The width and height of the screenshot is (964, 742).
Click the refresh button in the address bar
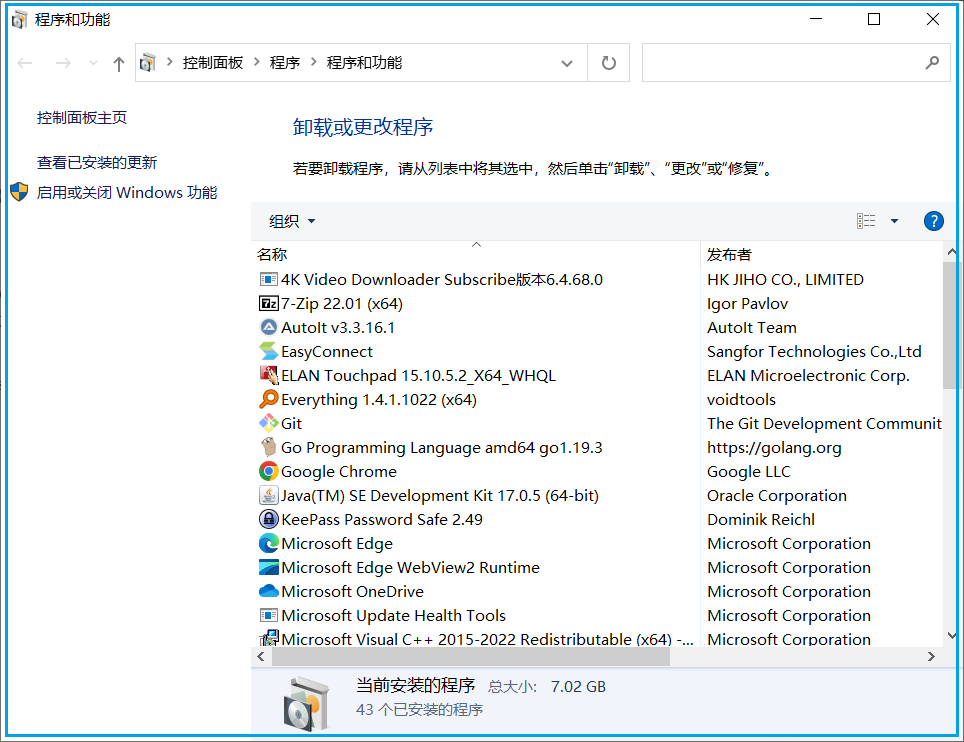coord(608,62)
